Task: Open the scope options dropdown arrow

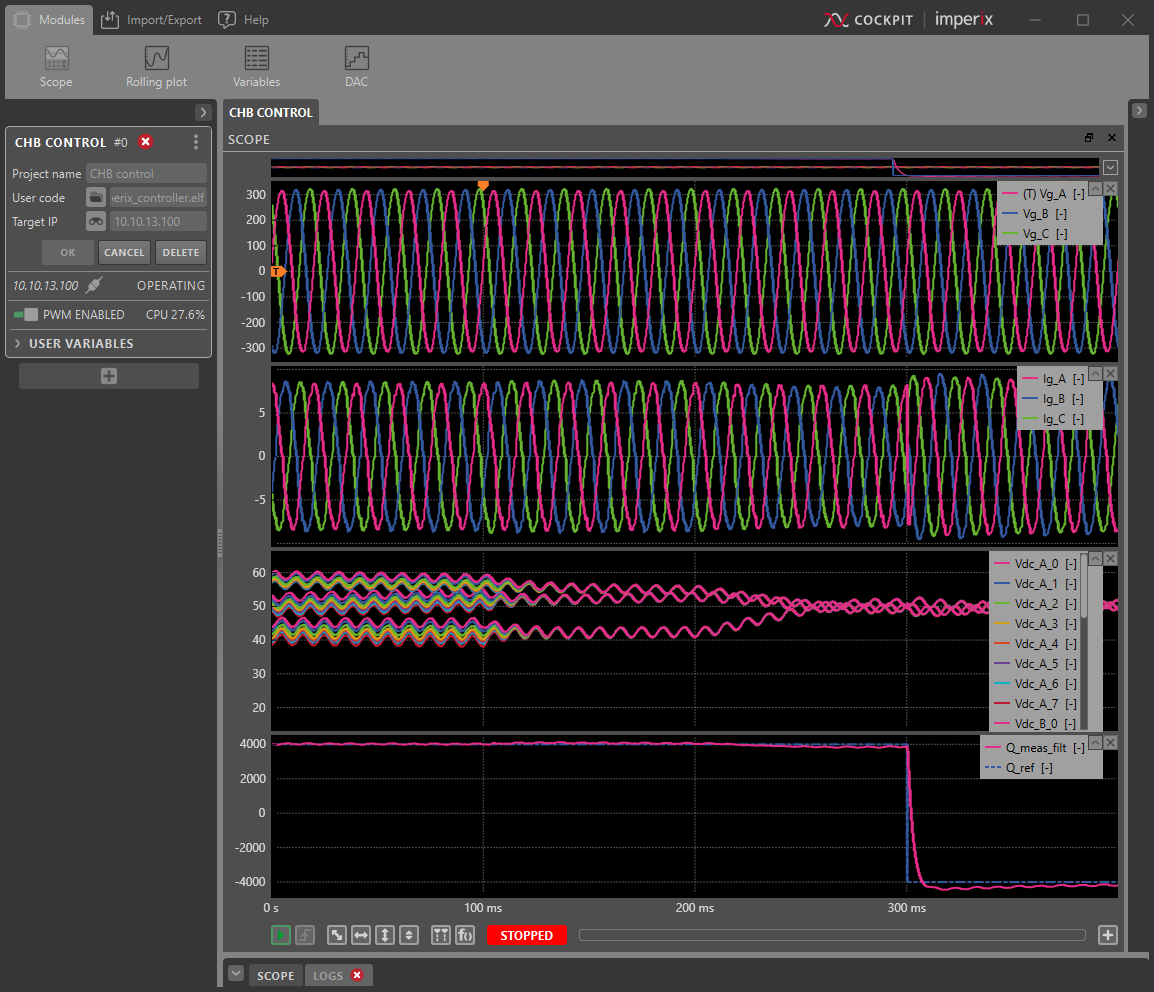Action: point(1110,166)
